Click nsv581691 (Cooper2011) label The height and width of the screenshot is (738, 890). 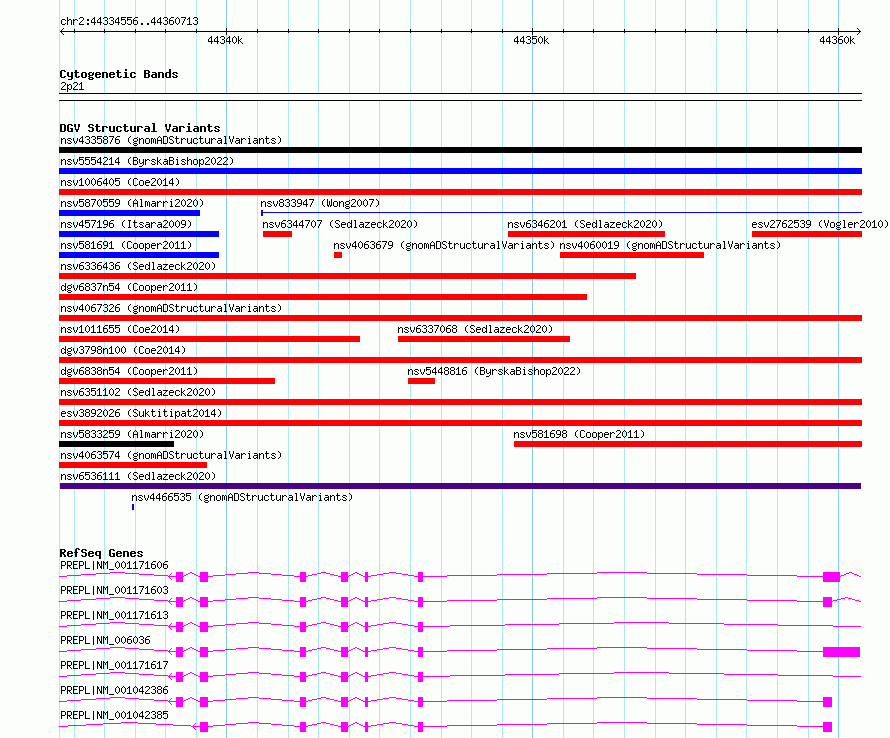pos(126,245)
